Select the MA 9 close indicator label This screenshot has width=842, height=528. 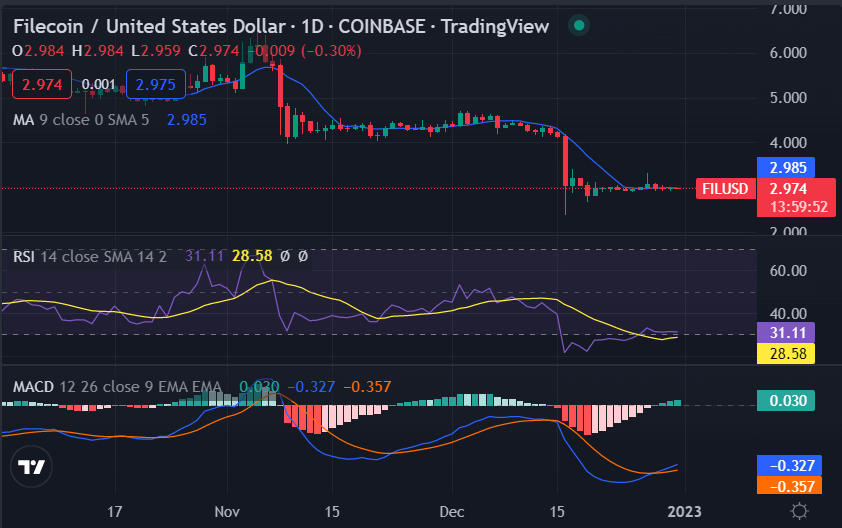(x=81, y=119)
